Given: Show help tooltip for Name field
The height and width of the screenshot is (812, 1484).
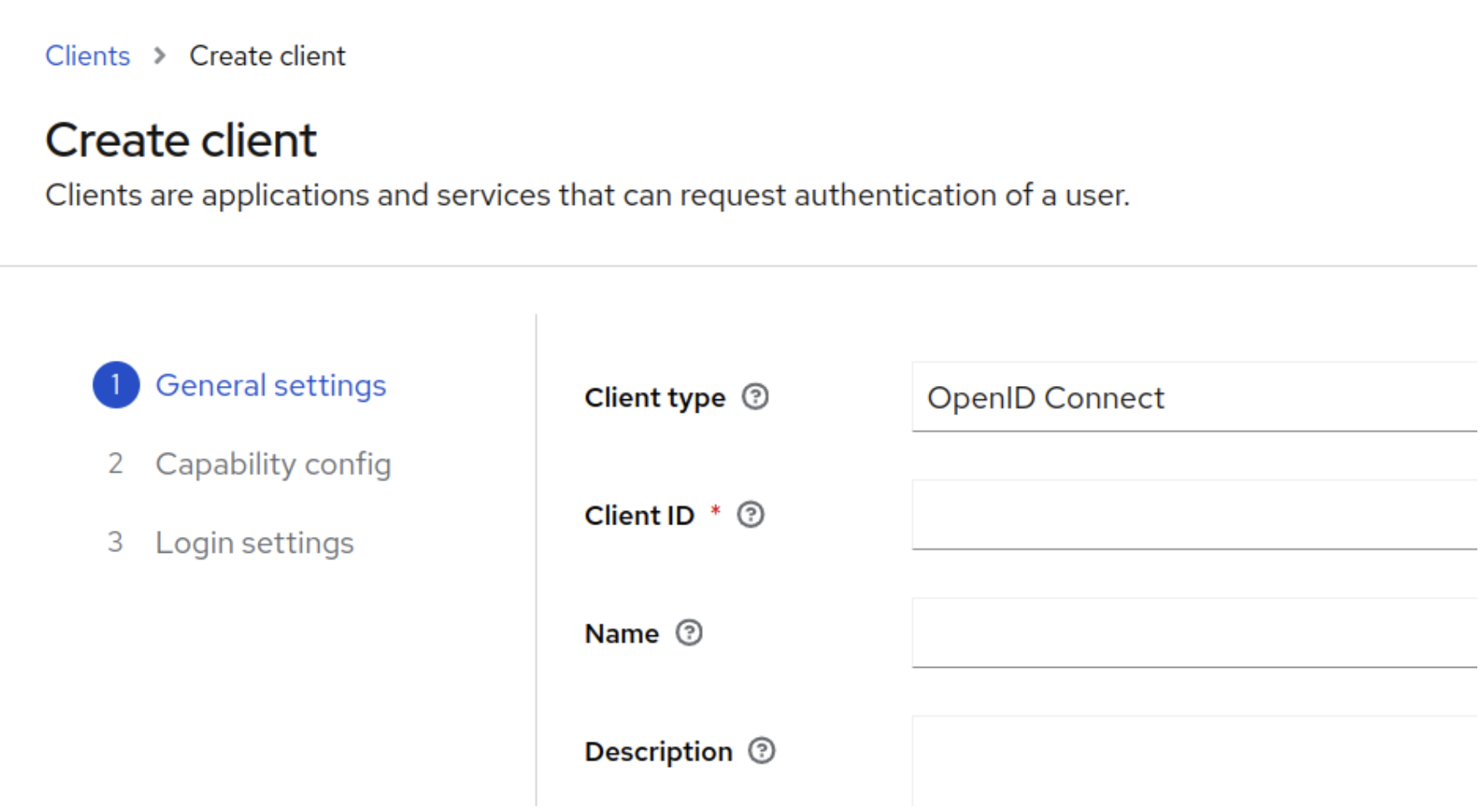Looking at the screenshot, I should point(689,634).
